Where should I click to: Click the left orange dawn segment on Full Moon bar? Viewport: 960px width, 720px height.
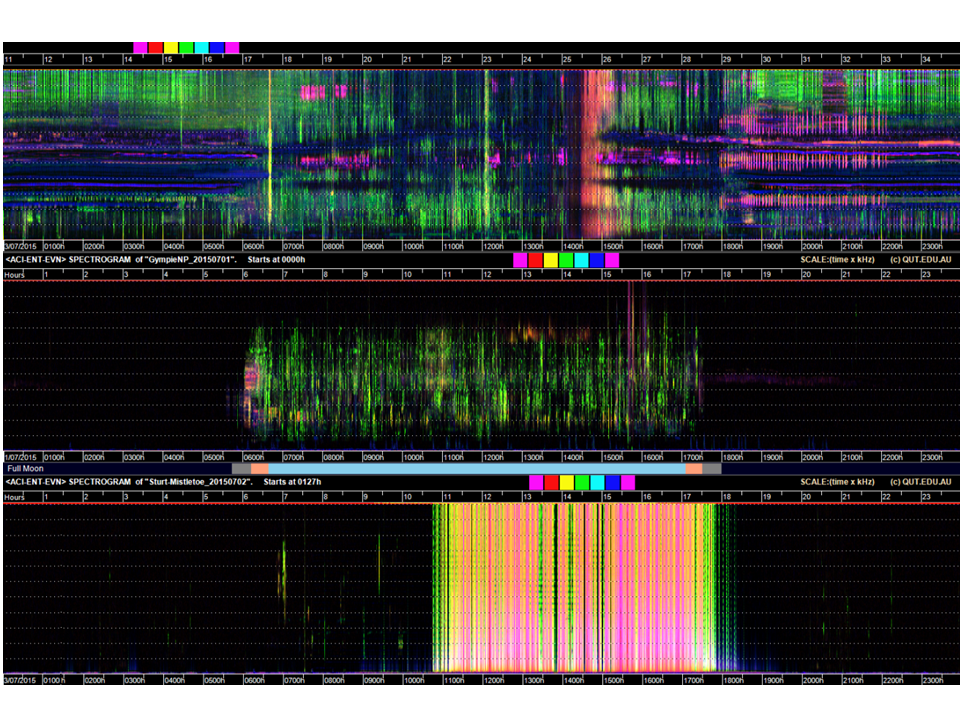click(260, 468)
